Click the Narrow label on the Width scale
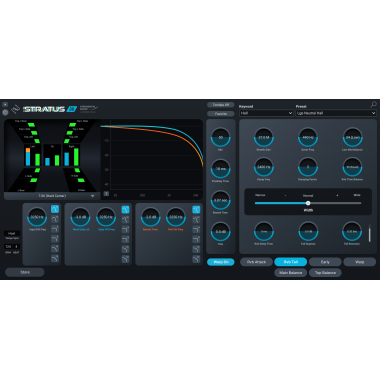 tap(260, 195)
